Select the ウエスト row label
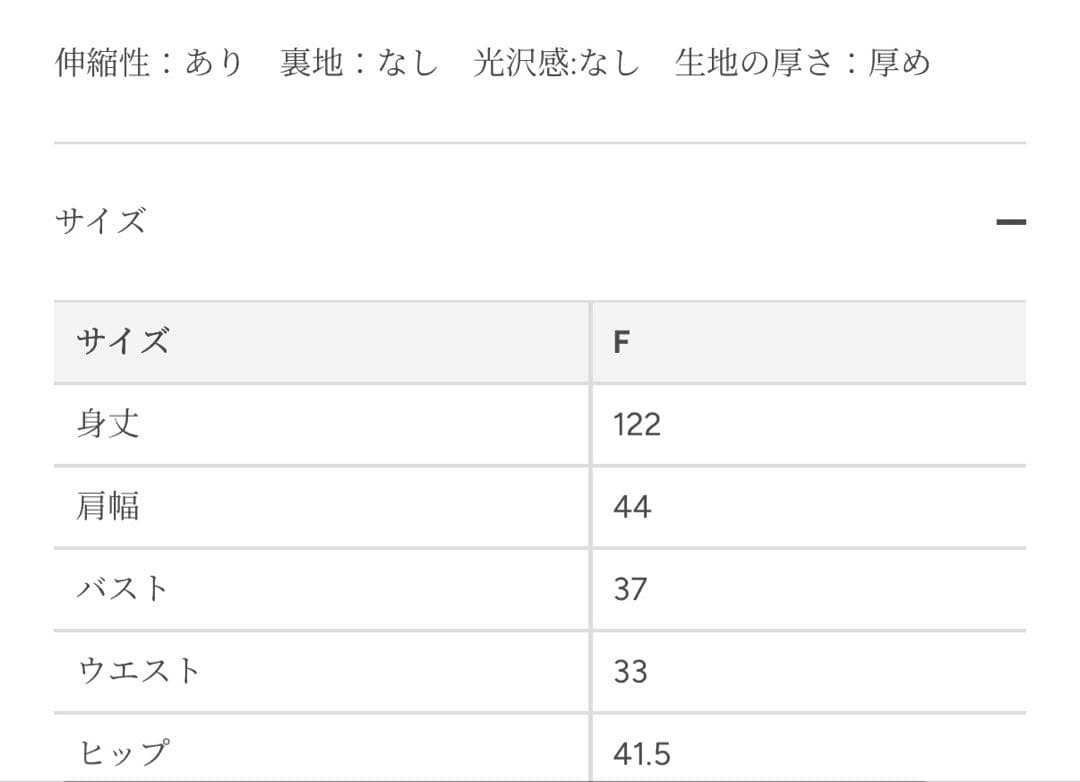Image resolution: width=1080 pixels, height=782 pixels. pyautogui.click(x=139, y=671)
